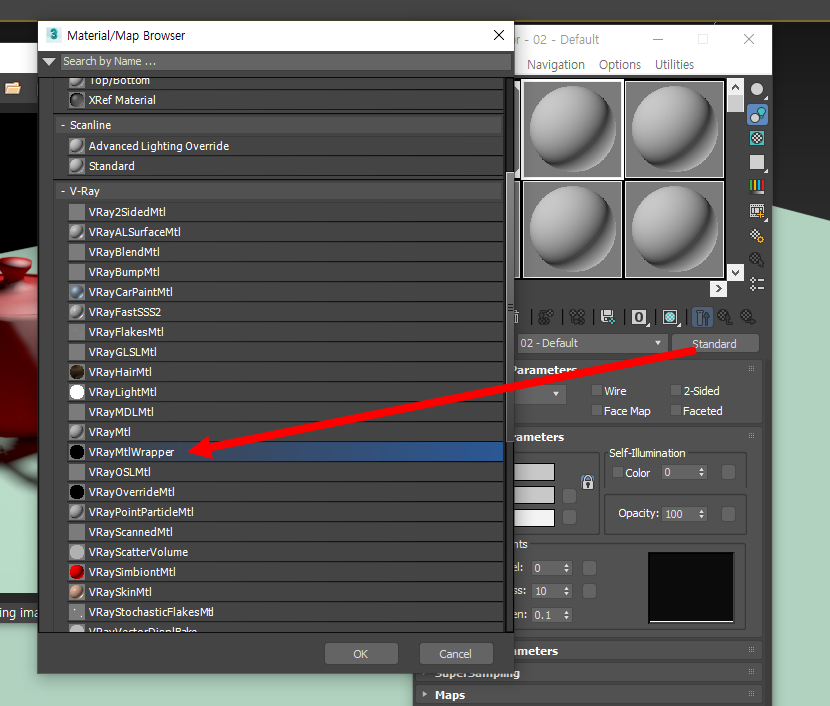Toggle the Backlight icon in Material Editor

tap(757, 115)
